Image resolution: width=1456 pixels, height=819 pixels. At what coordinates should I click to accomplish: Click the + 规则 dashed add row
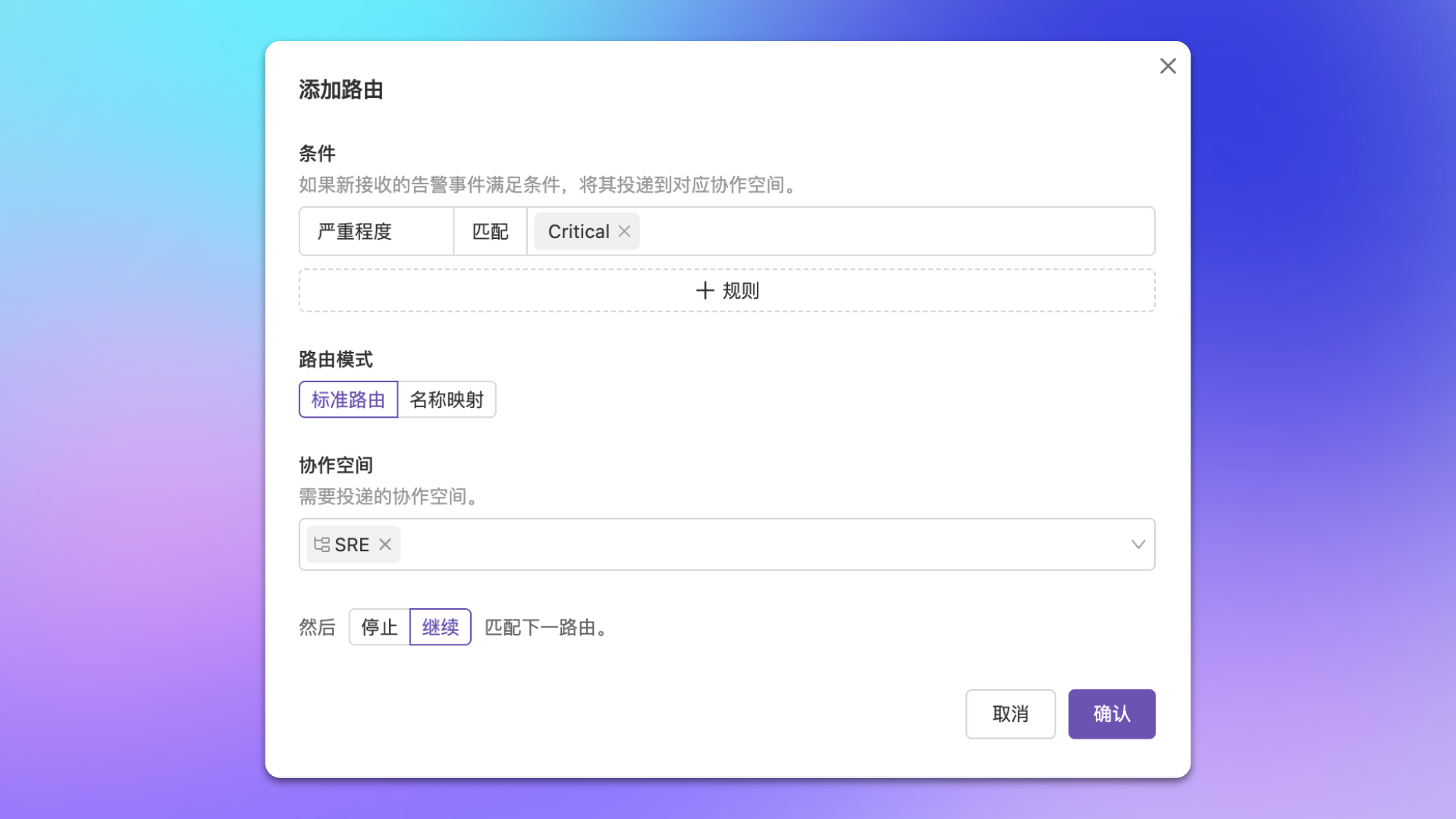click(910, 290)
